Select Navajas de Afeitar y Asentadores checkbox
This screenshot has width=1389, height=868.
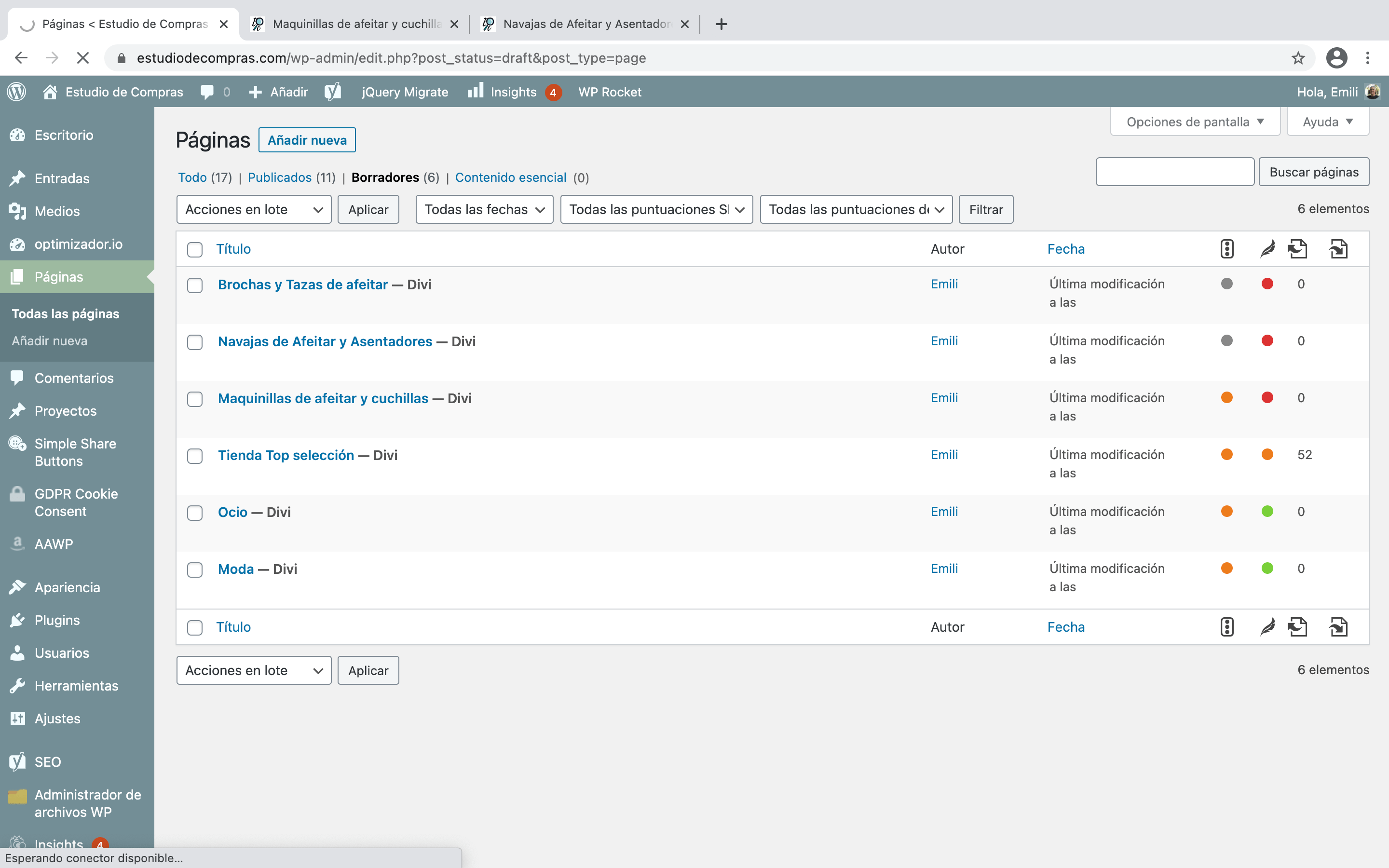click(195, 342)
